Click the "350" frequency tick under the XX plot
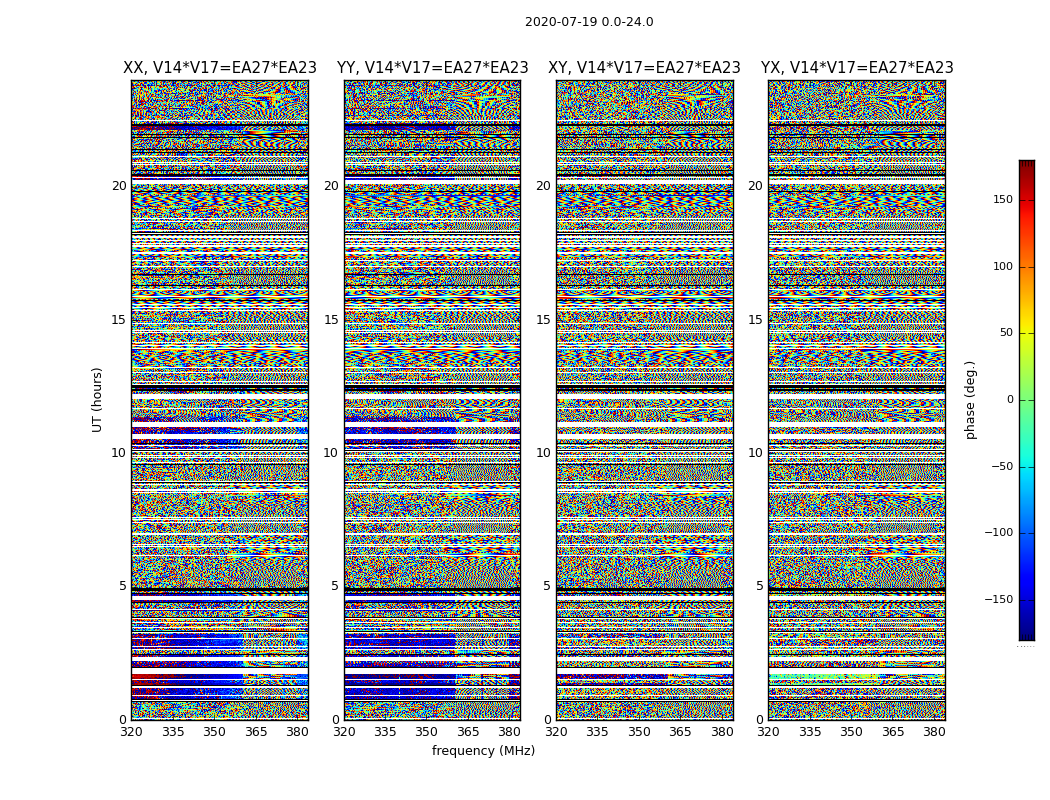This screenshot has height=800, width=1050. [214, 732]
